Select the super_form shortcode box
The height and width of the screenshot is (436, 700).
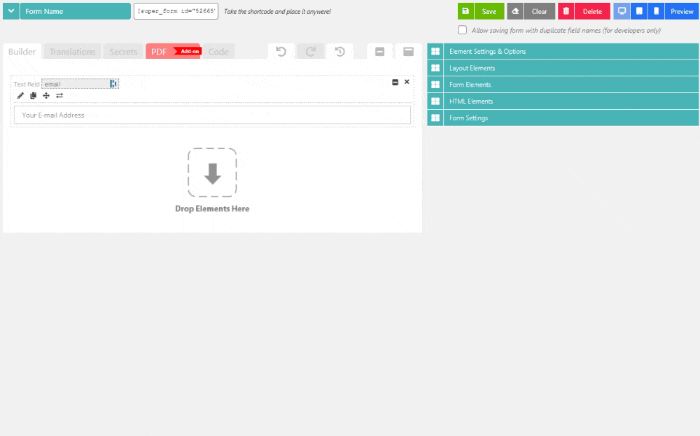(x=176, y=11)
